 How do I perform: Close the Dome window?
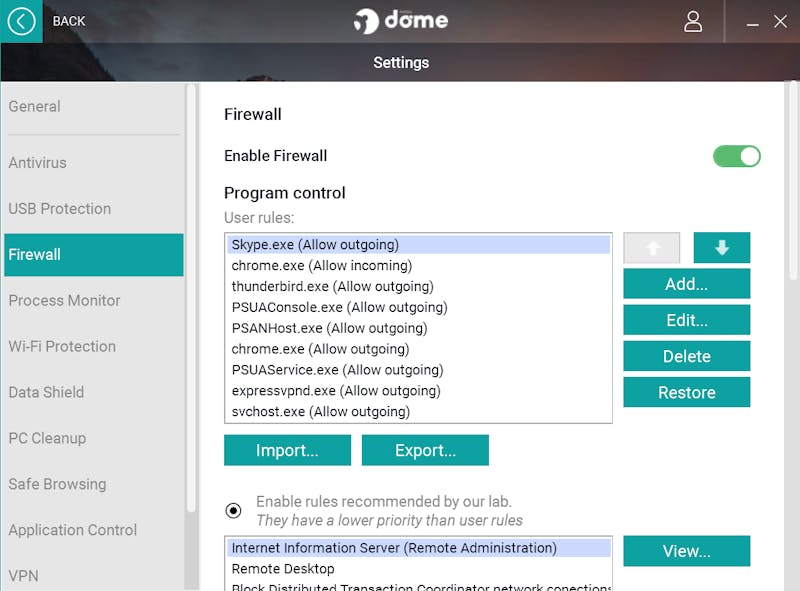tap(780, 21)
